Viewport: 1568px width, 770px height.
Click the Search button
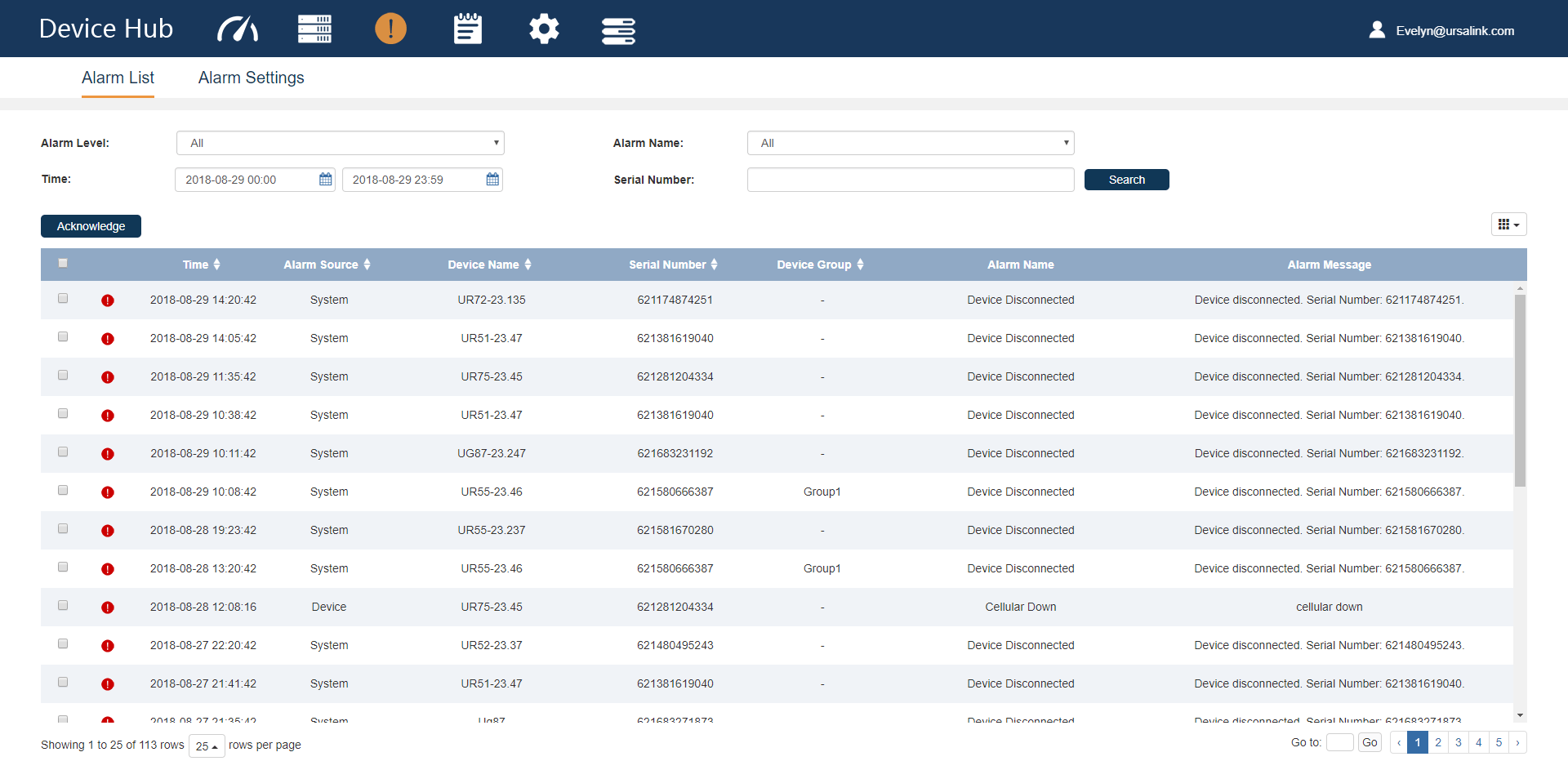(x=1126, y=180)
